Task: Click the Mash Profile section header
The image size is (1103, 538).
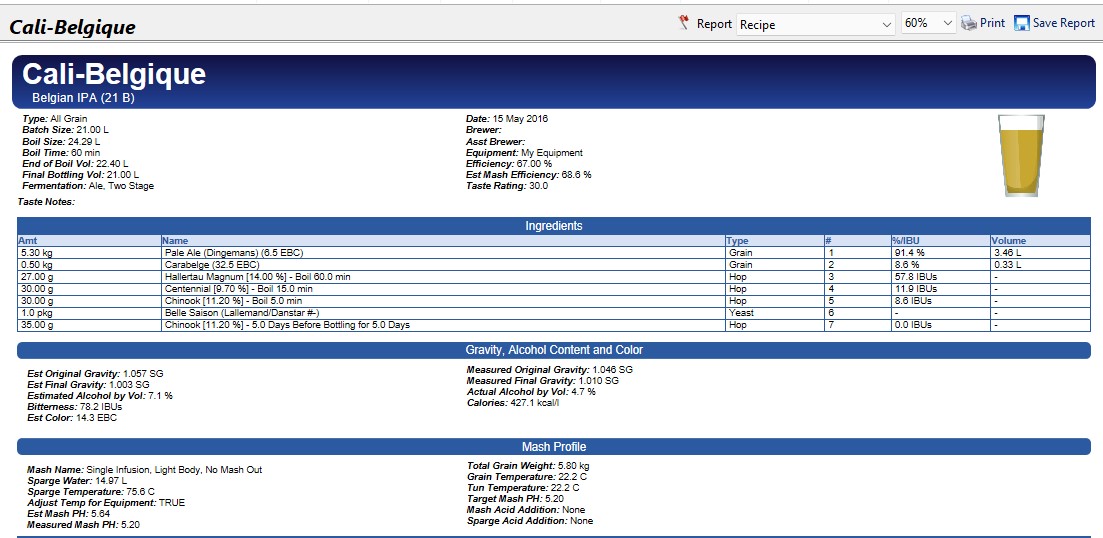Action: pyautogui.click(x=553, y=447)
